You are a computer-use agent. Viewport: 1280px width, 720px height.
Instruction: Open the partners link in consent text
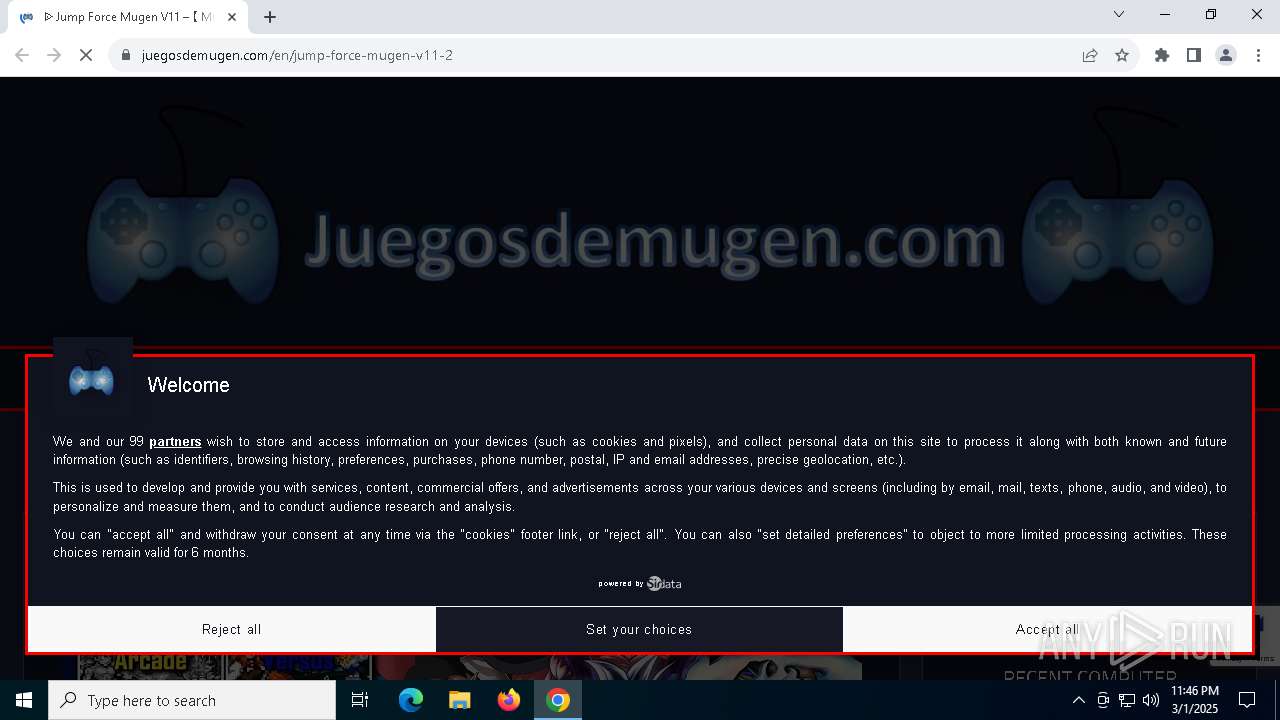coord(175,441)
